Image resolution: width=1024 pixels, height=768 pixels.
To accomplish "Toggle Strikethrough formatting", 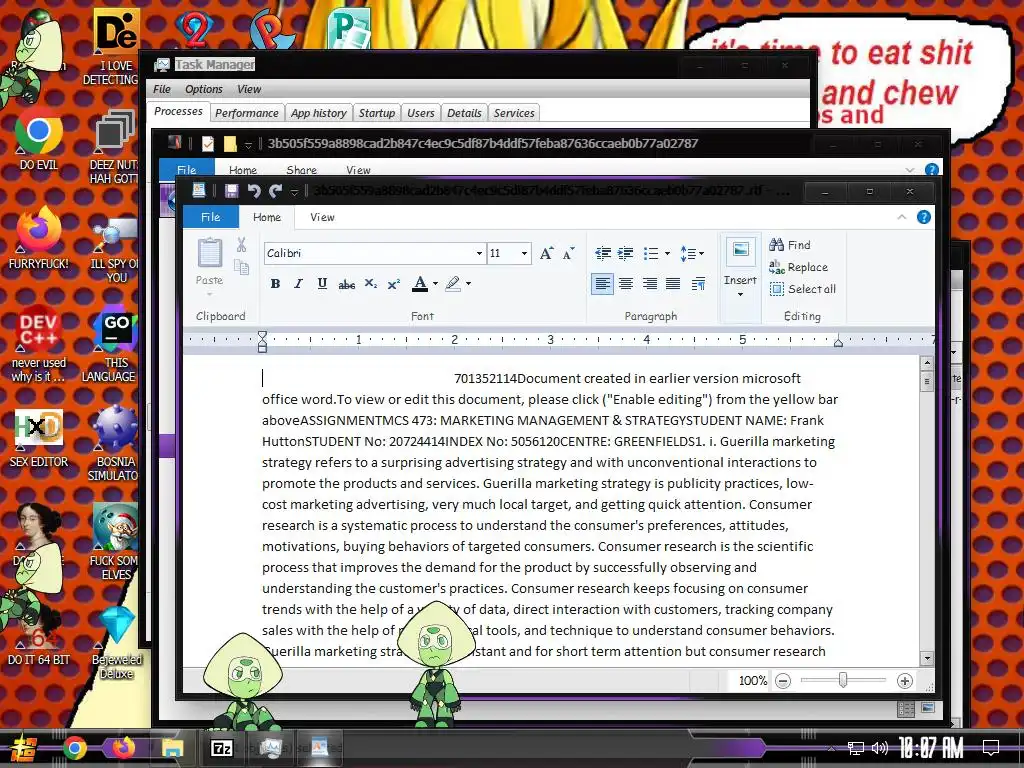I will pos(347,284).
